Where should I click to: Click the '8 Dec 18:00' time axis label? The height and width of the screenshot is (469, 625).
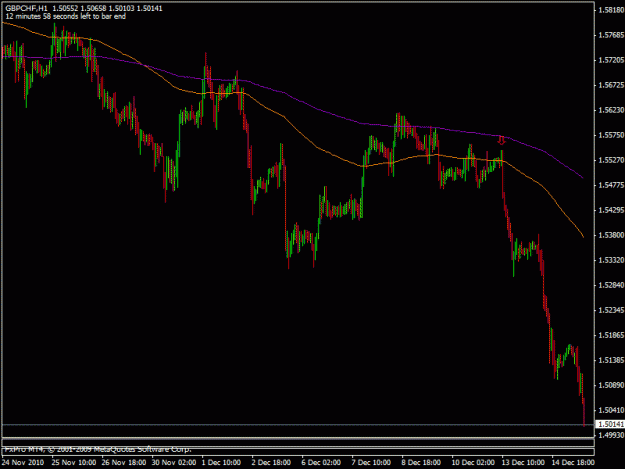tap(421, 462)
